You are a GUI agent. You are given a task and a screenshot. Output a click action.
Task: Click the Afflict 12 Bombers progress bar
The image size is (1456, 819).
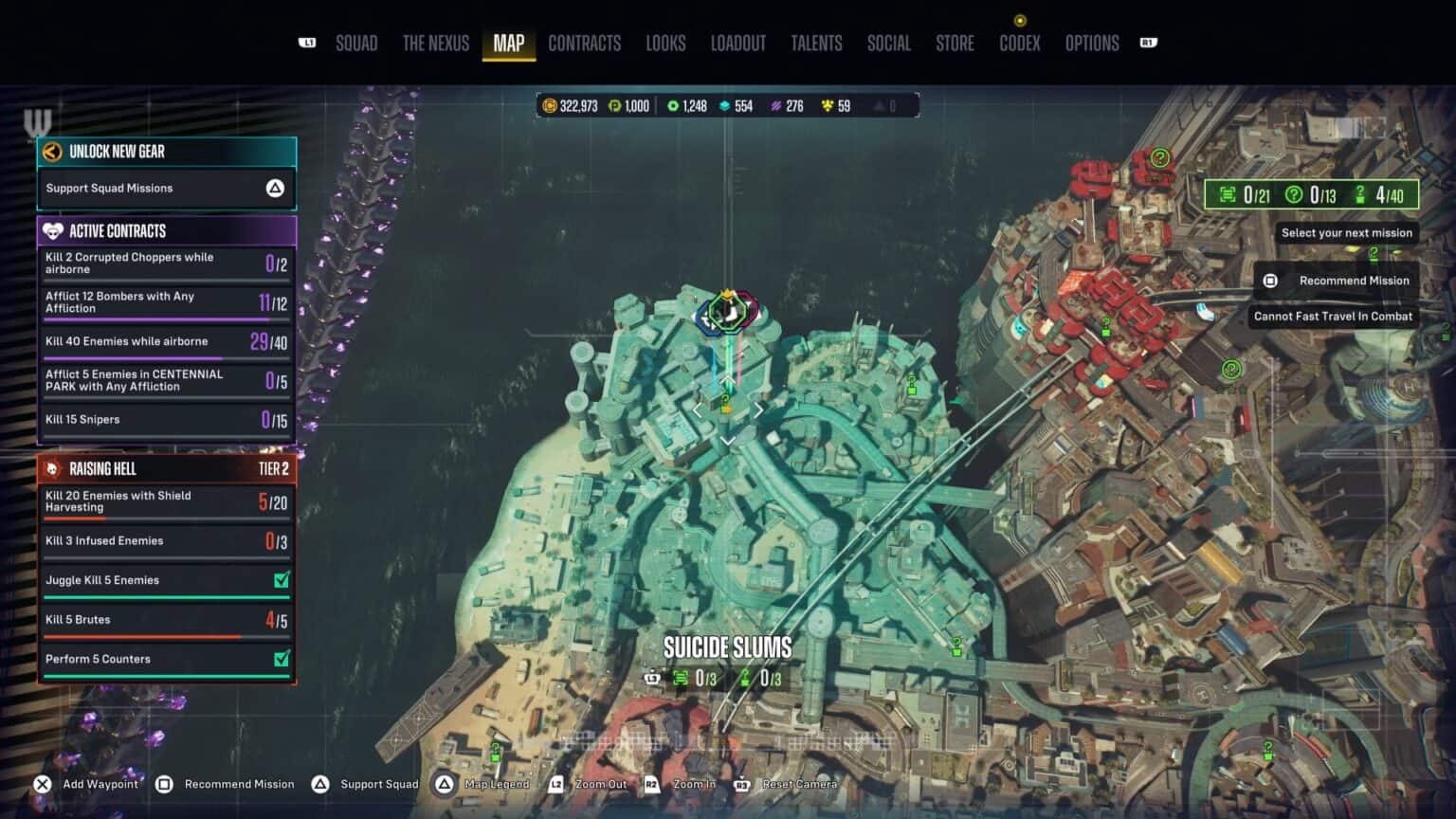click(x=166, y=319)
